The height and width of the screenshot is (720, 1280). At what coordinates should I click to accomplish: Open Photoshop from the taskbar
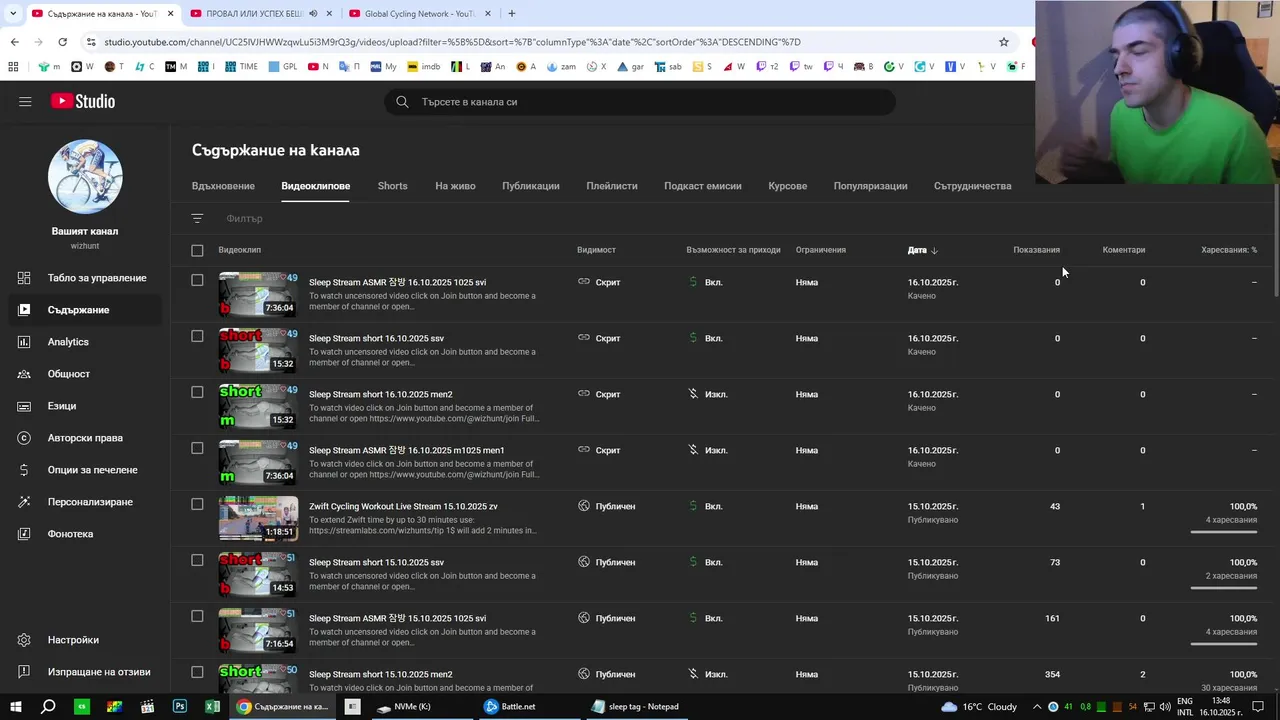pyautogui.click(x=180, y=706)
